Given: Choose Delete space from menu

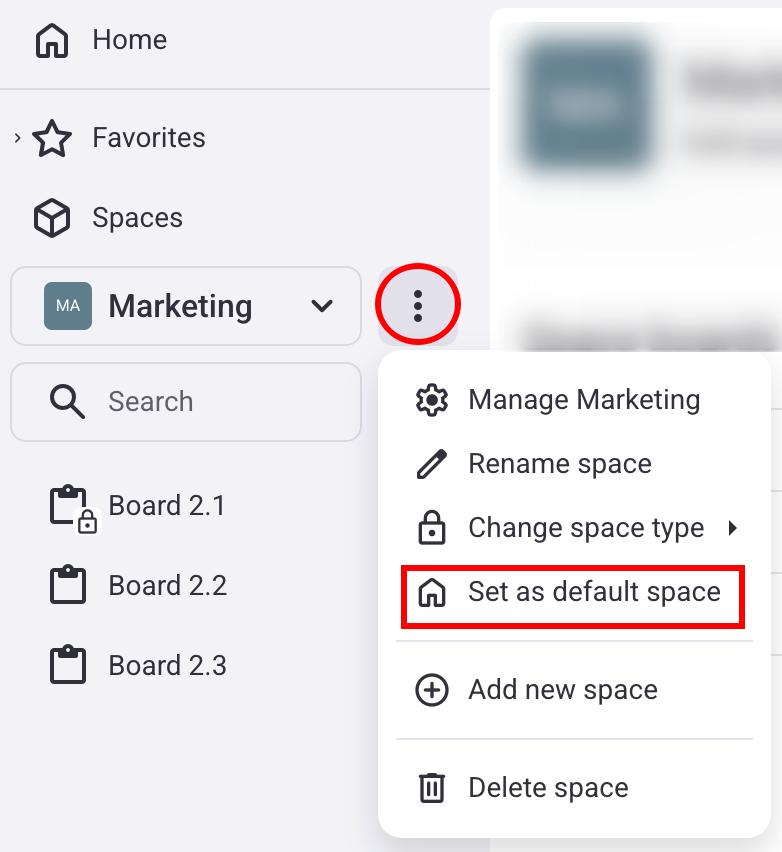Looking at the screenshot, I should point(548,788).
